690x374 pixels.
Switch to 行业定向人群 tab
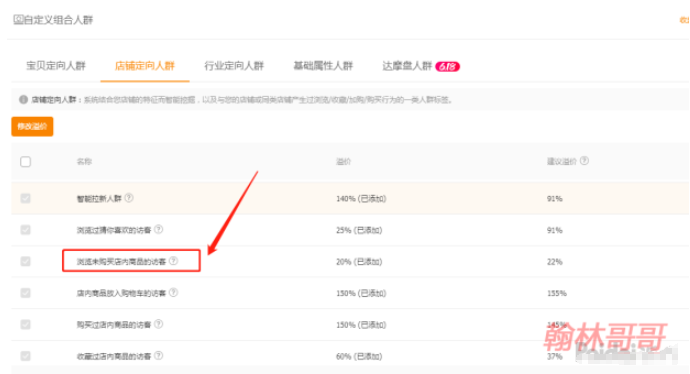coord(234,66)
